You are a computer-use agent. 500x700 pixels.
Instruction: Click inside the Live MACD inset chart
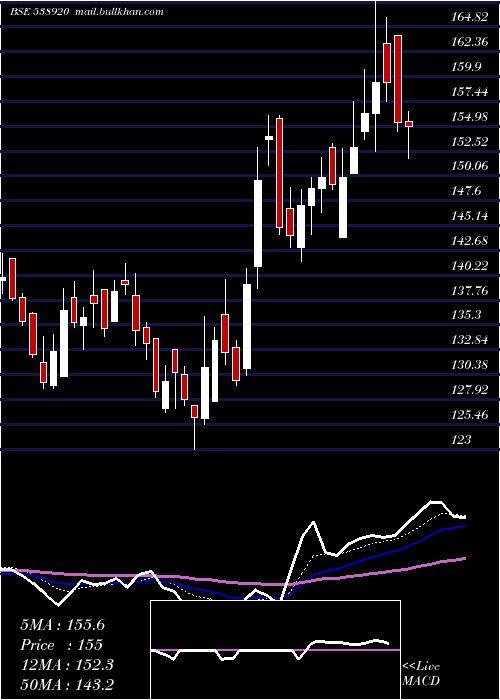[275, 650]
